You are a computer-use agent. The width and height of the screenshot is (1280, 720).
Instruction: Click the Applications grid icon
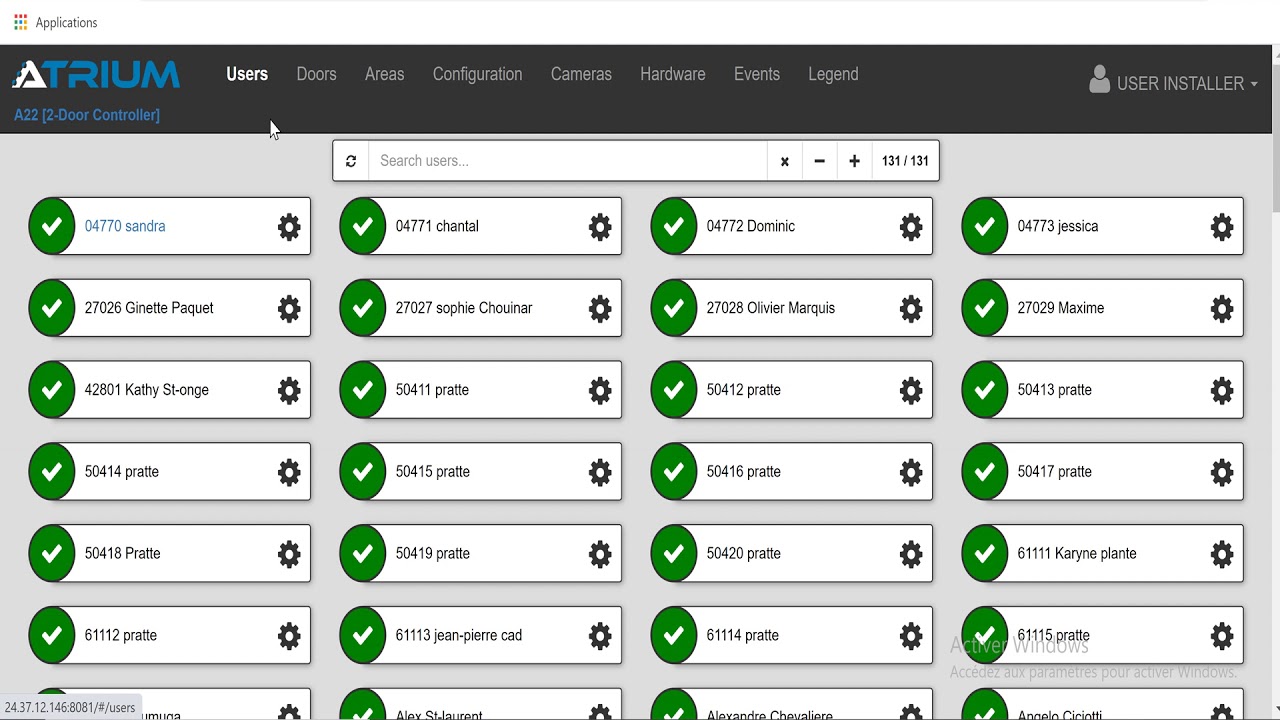coord(20,22)
